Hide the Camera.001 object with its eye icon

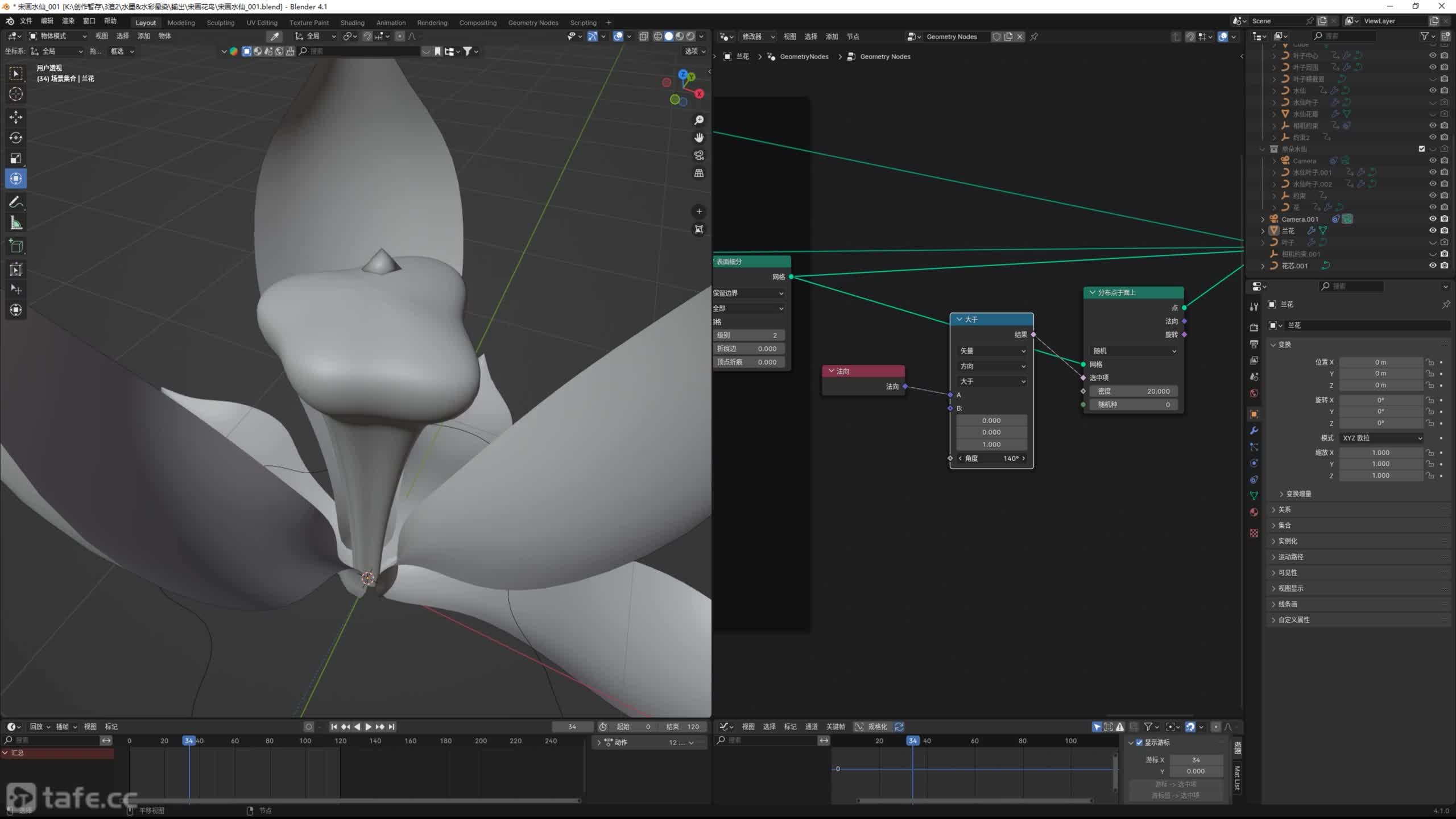pyautogui.click(x=1433, y=219)
